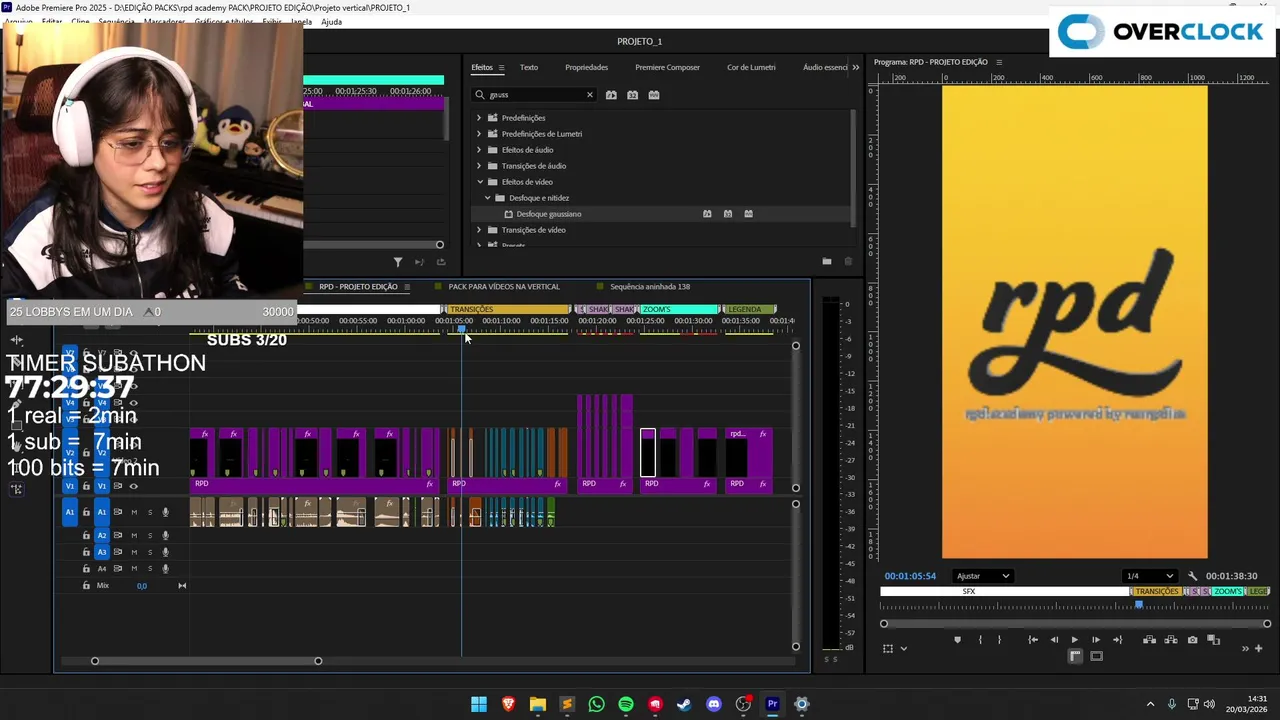Go to In point in Program monitor
This screenshot has width=1280, height=720.
1033,640
